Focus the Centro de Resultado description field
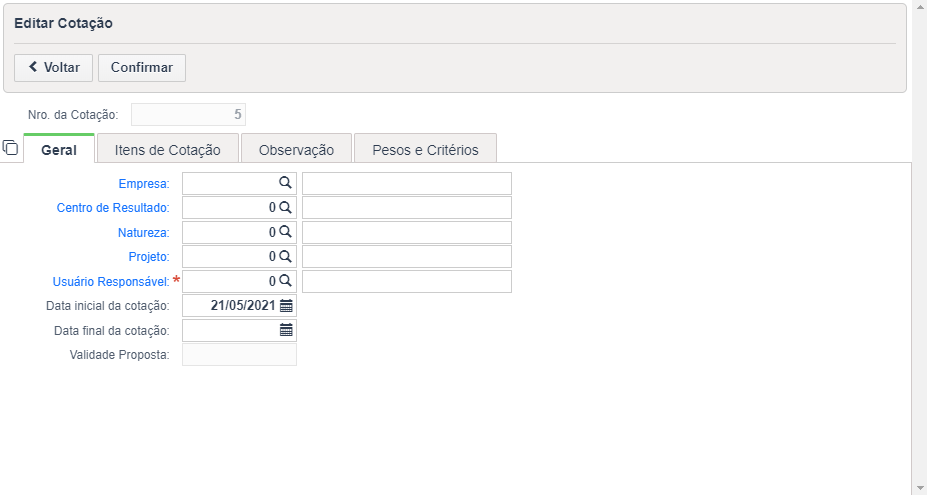Viewport: 927px width, 495px height. (x=407, y=208)
